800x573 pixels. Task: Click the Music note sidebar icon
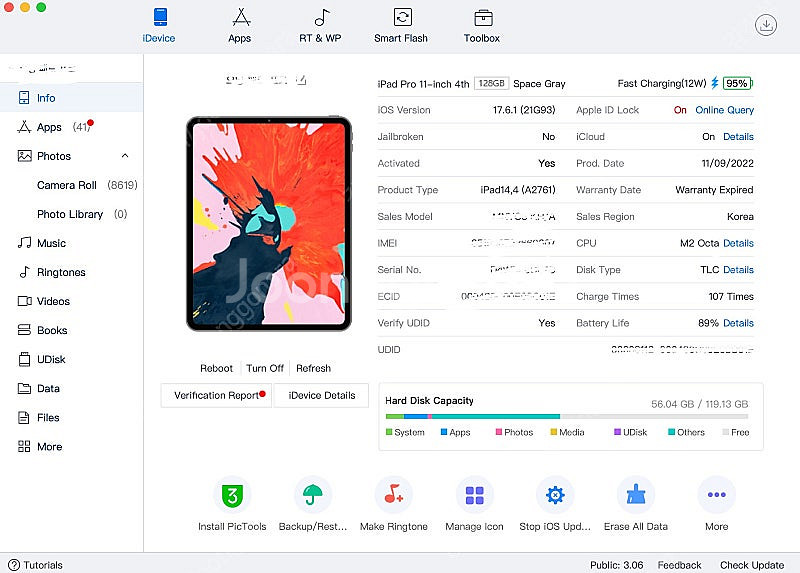point(24,243)
